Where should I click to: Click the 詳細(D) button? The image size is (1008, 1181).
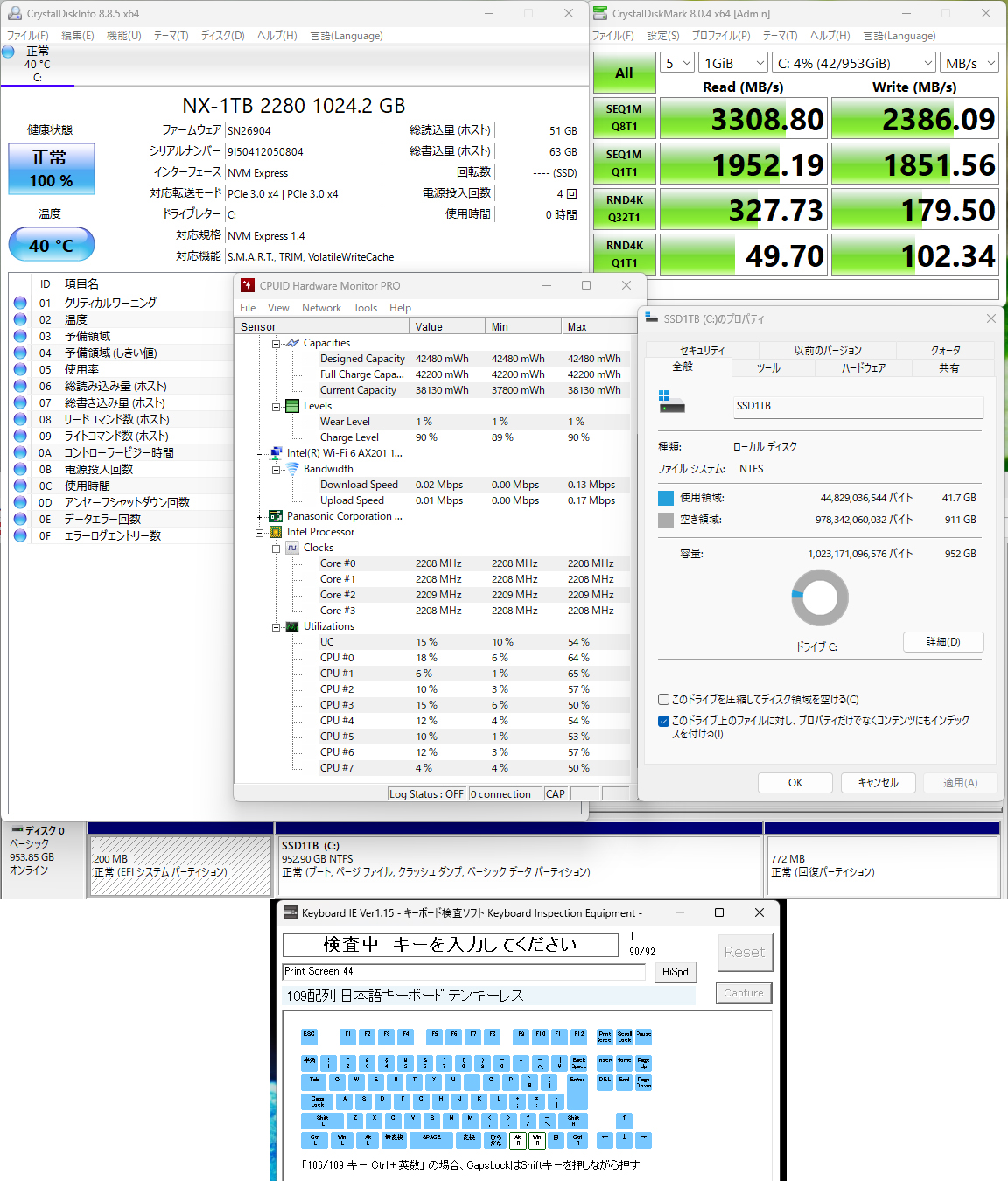pos(943,642)
